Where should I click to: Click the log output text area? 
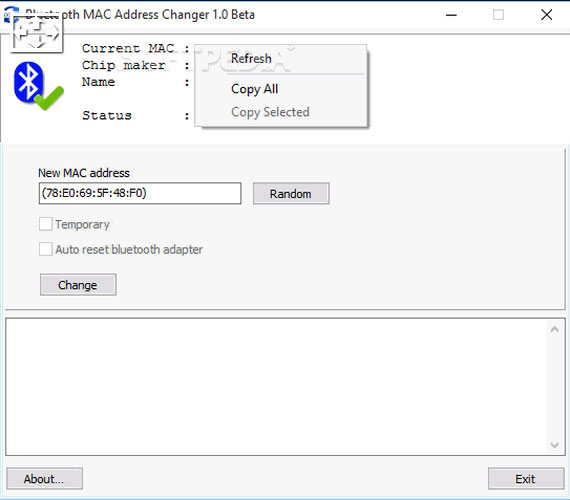tap(276, 387)
